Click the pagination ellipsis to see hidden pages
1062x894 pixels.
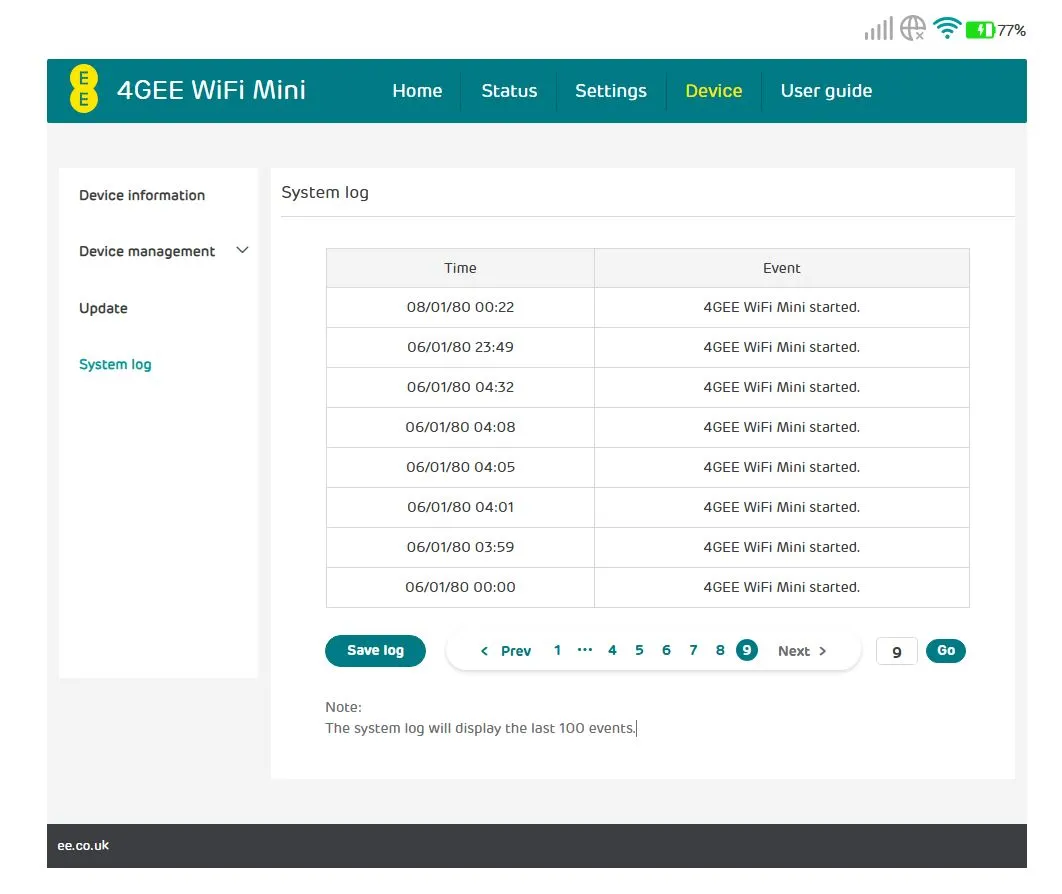[x=585, y=650]
